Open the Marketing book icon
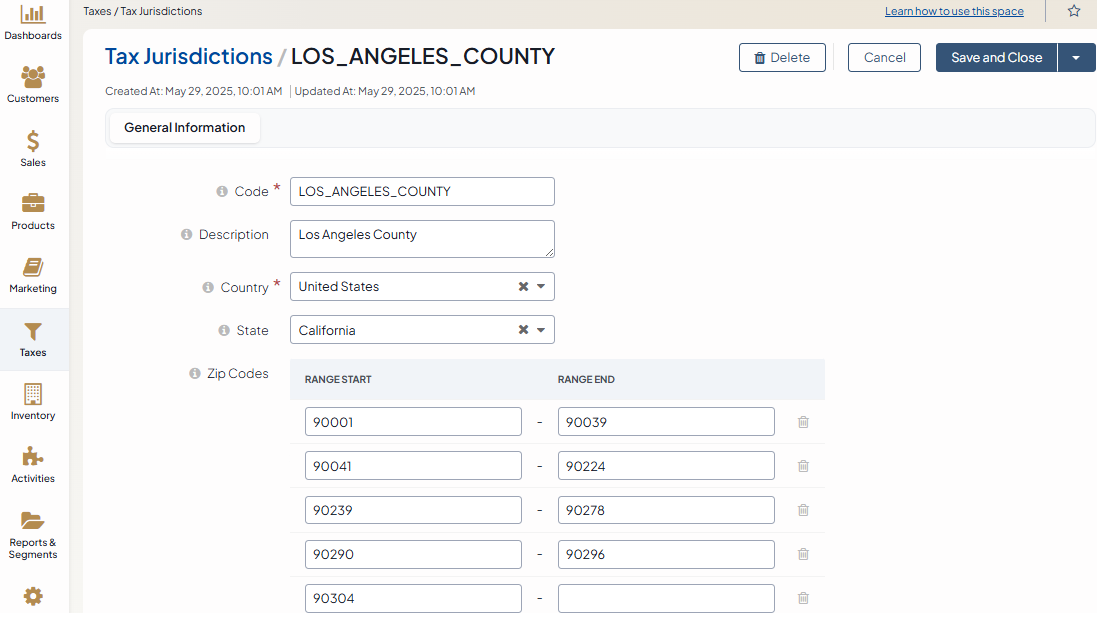 33,267
